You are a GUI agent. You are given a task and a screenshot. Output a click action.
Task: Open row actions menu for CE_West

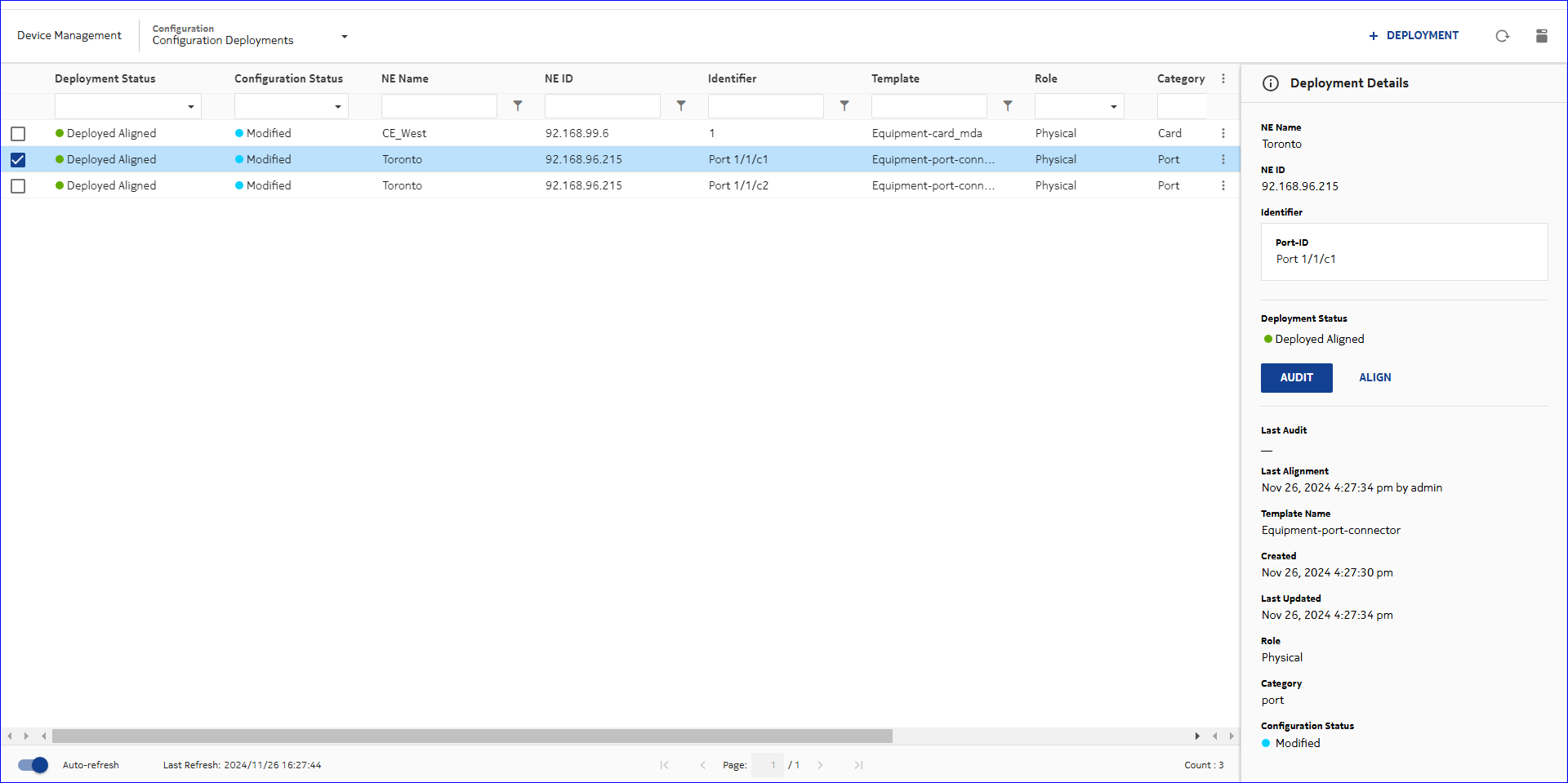(1223, 133)
